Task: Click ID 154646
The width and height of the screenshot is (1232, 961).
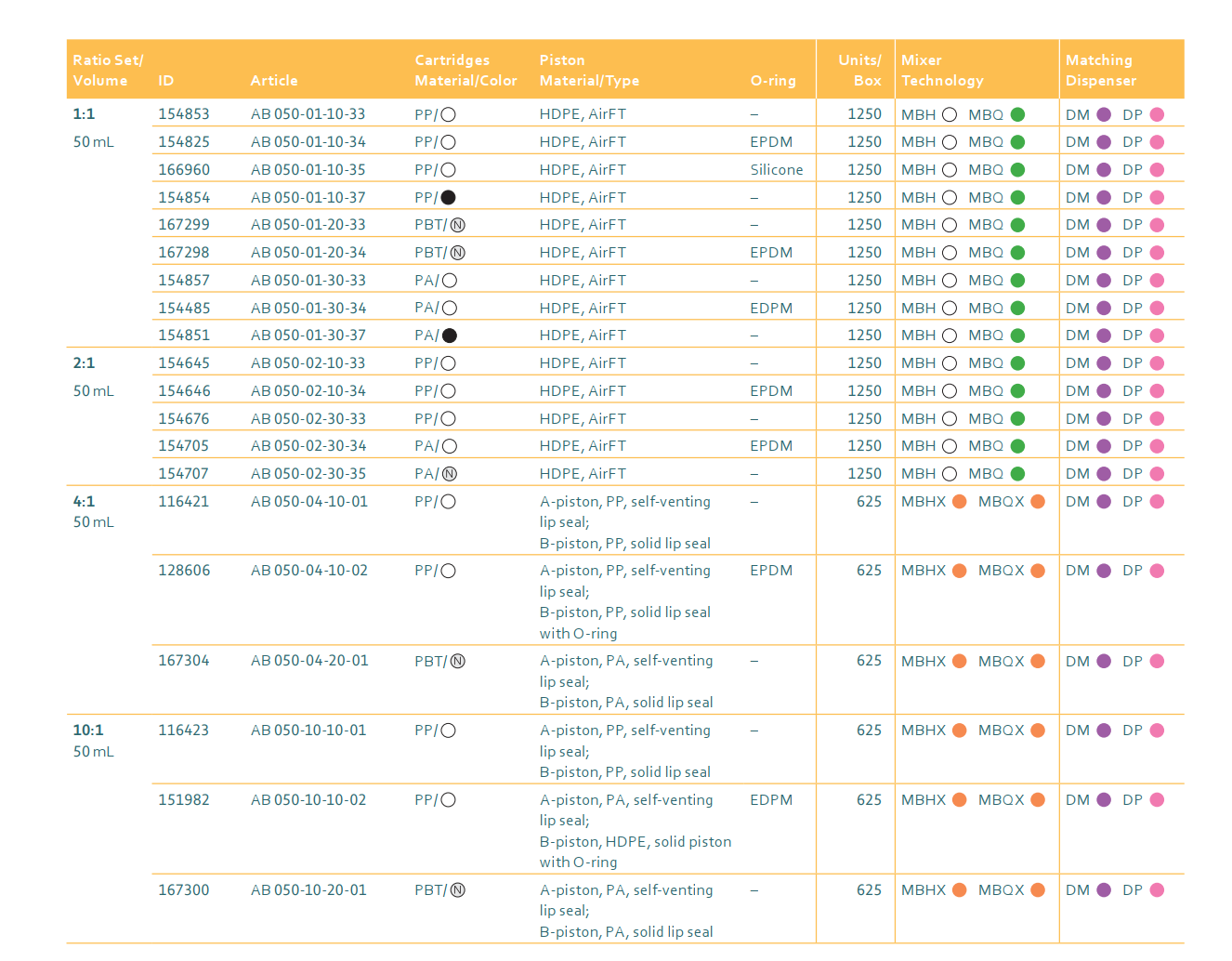Action: tap(184, 391)
